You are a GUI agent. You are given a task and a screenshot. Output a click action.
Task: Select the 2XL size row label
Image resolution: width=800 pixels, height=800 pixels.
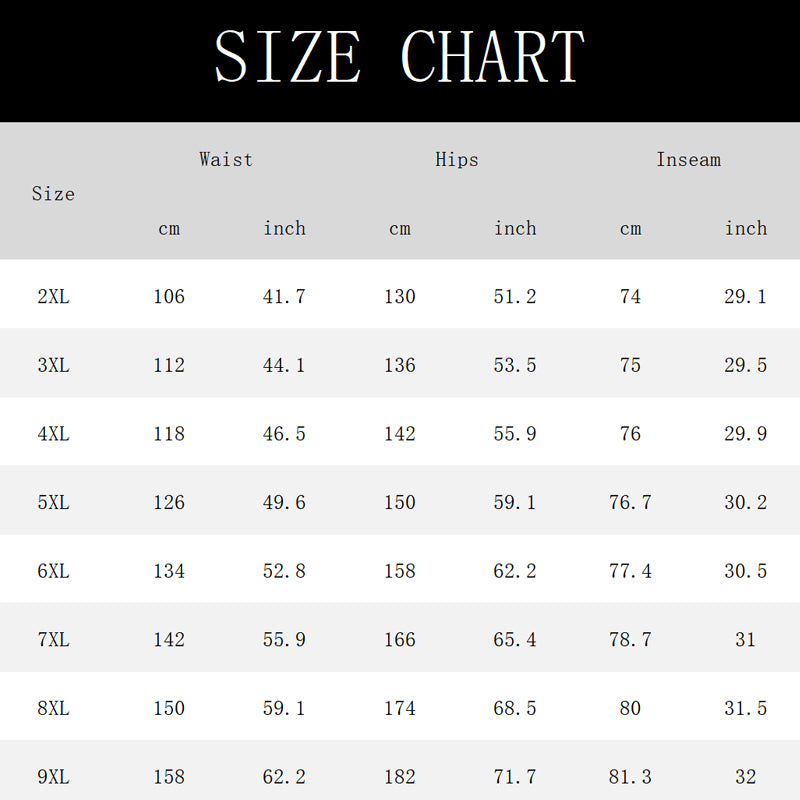pyautogui.click(x=53, y=297)
